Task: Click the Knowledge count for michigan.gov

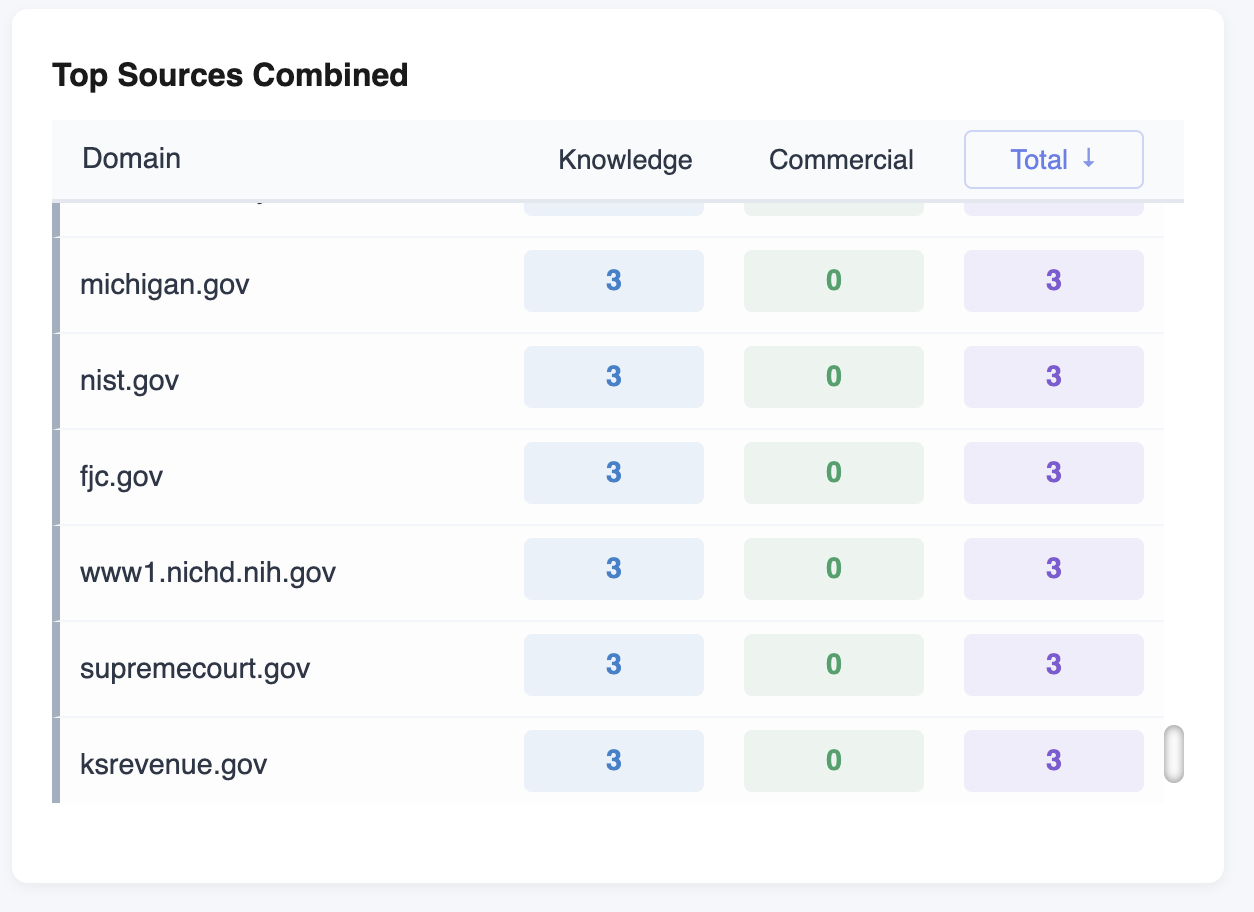Action: tap(614, 281)
